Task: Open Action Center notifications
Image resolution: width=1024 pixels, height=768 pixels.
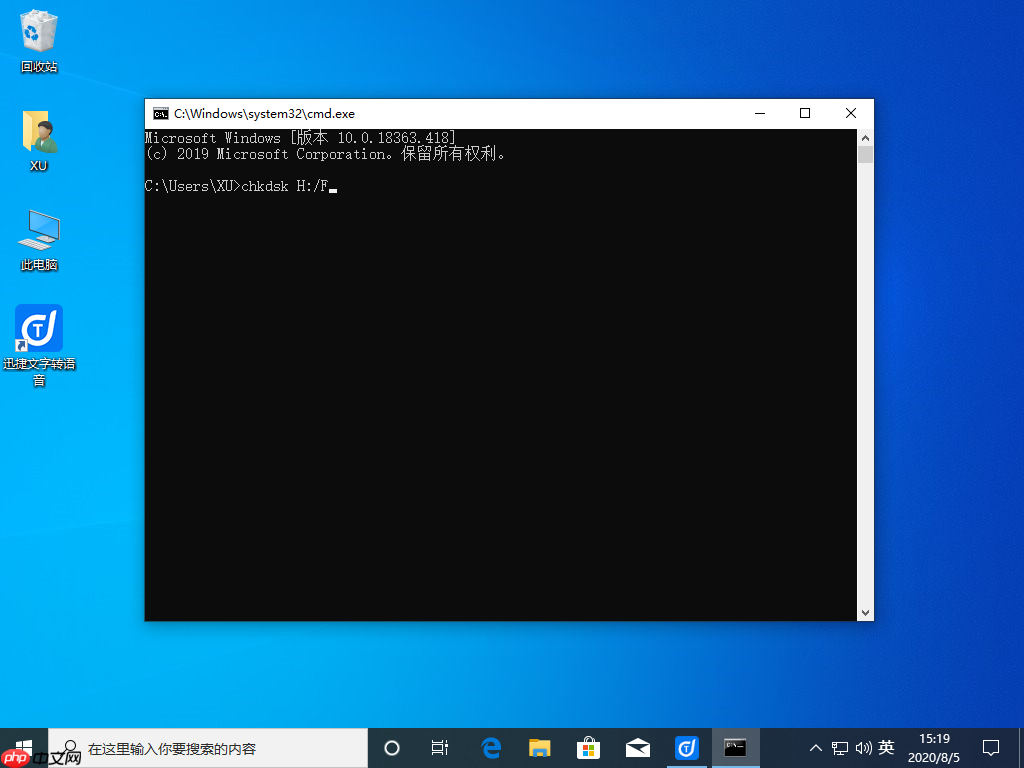Action: click(990, 747)
